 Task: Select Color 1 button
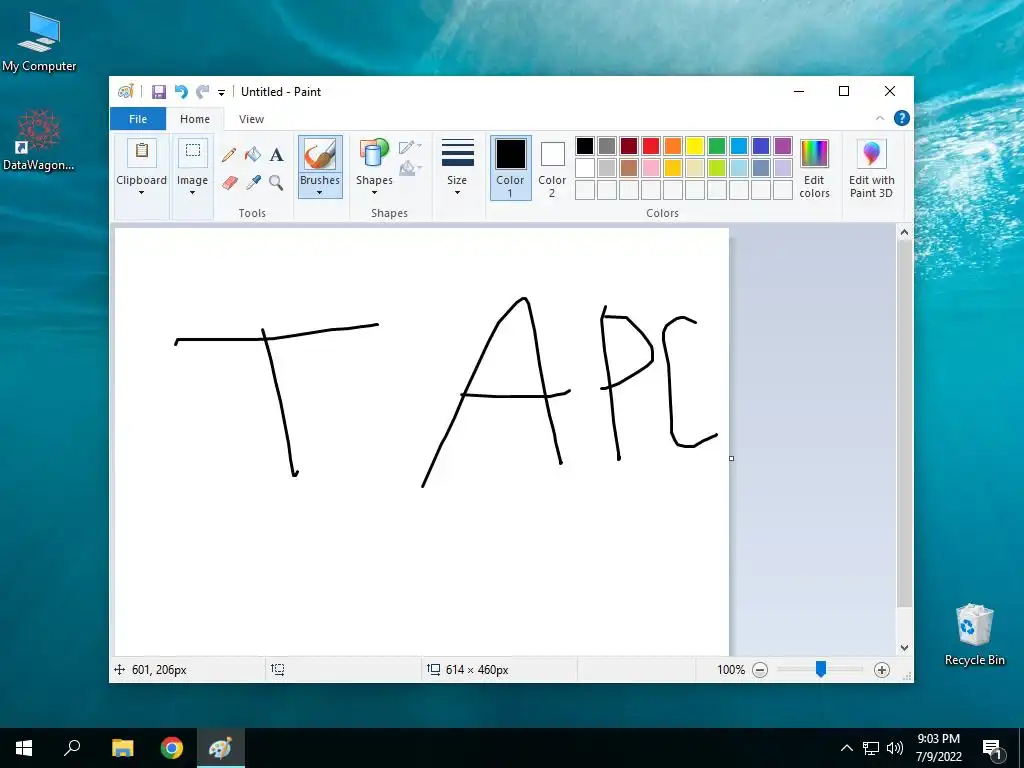tap(510, 167)
